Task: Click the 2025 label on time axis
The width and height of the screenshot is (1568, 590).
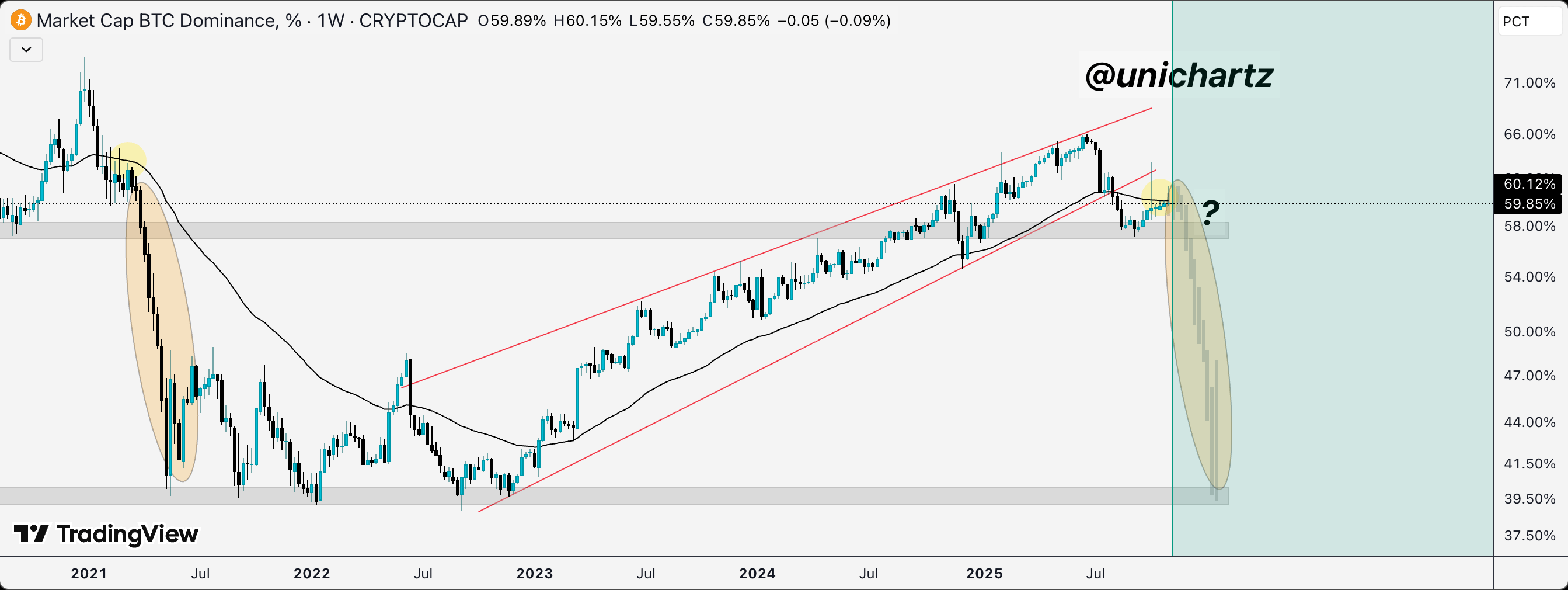Action: point(984,574)
